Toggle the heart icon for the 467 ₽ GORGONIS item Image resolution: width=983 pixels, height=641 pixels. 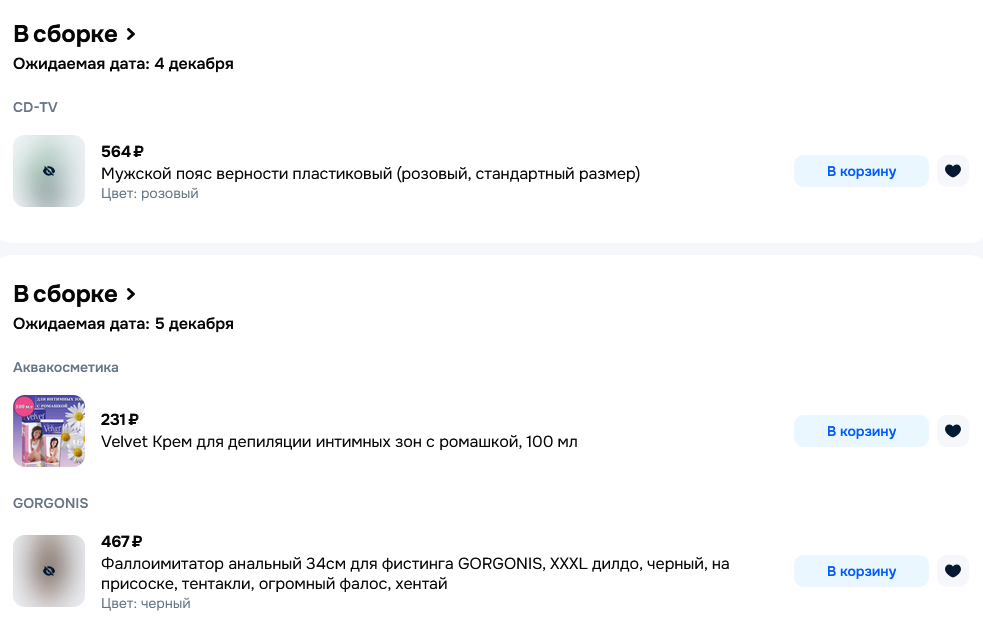click(x=952, y=571)
